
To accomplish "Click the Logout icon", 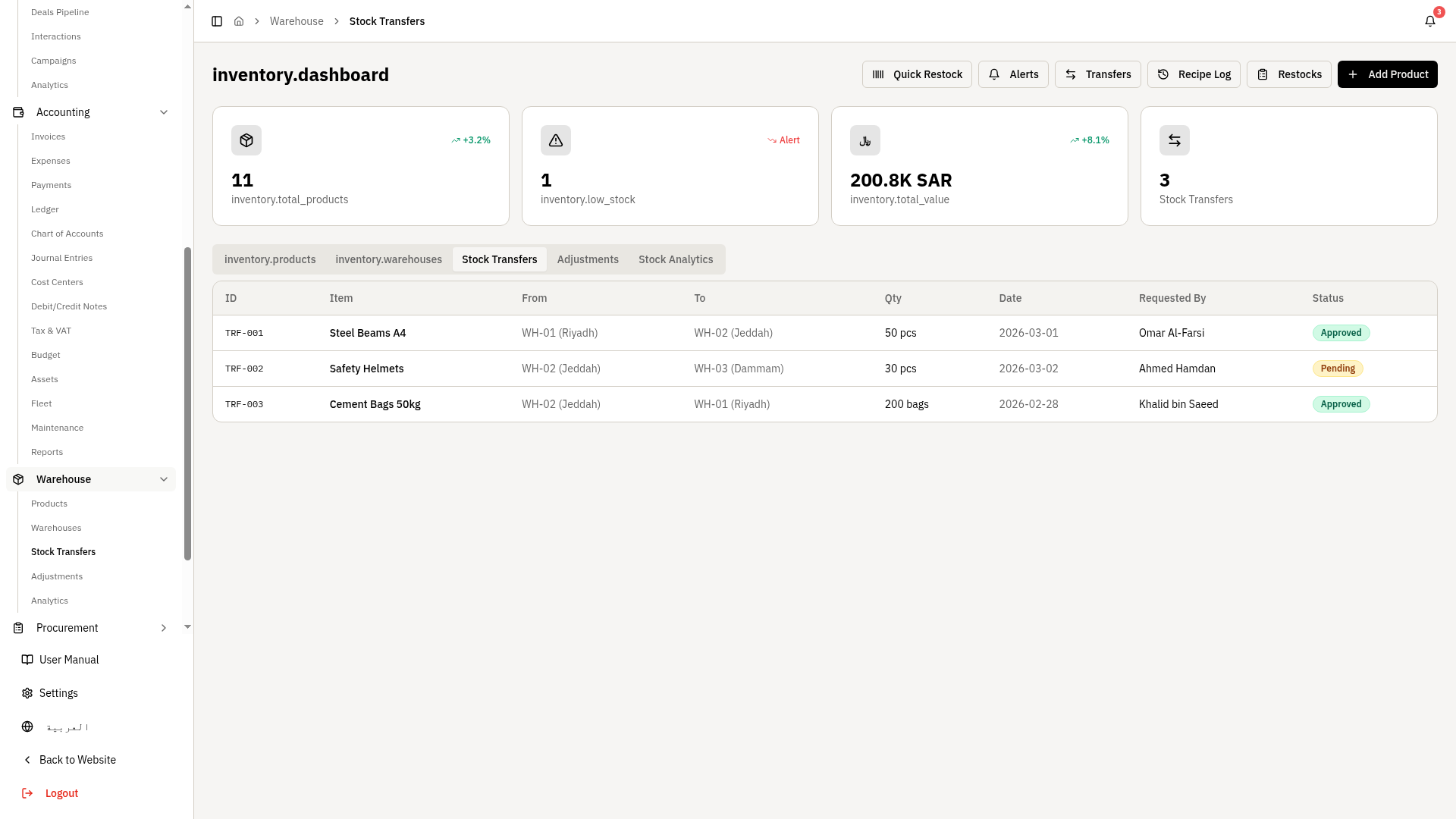I will 27,793.
